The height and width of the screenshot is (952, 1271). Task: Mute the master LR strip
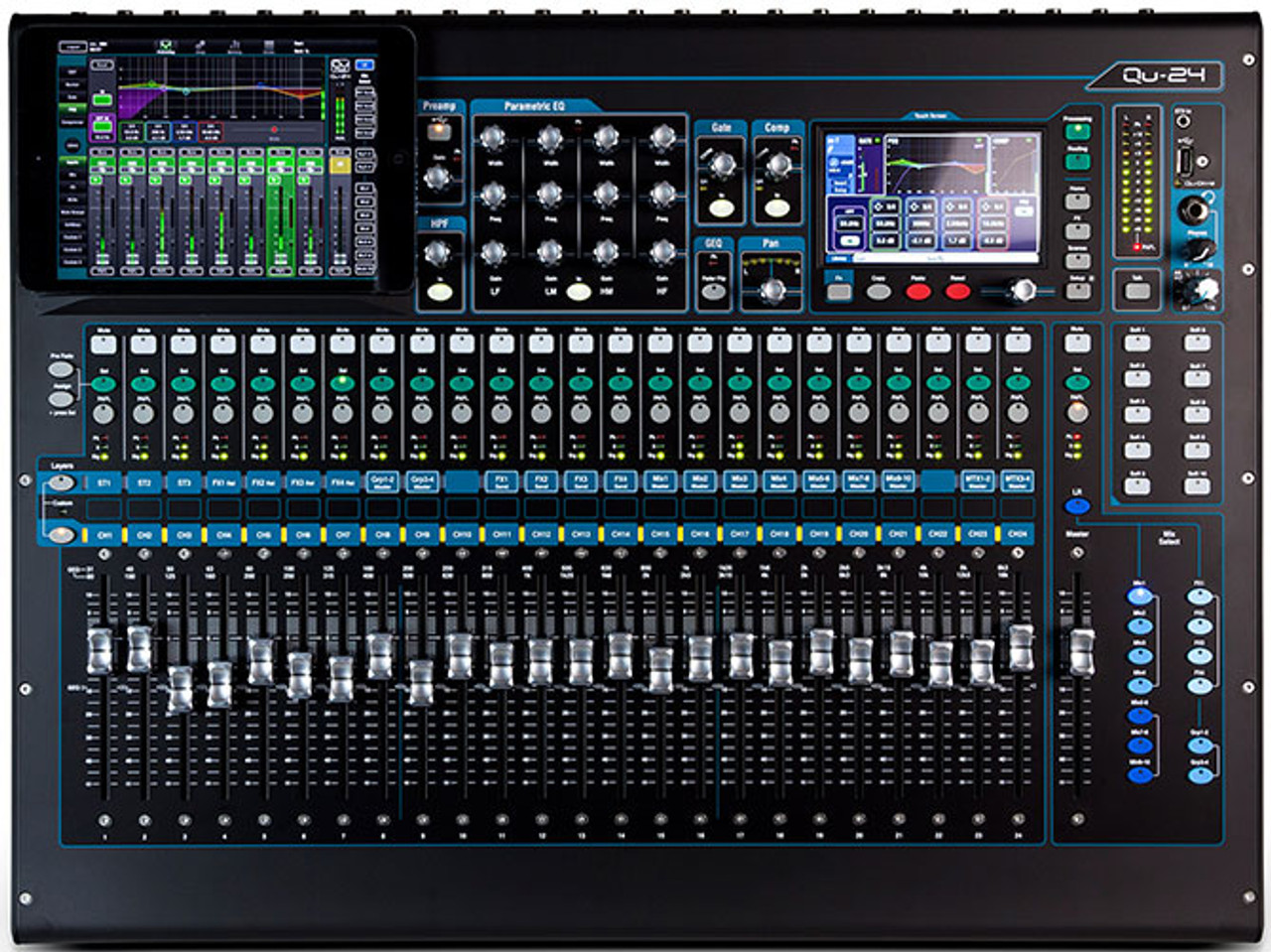click(x=1076, y=344)
